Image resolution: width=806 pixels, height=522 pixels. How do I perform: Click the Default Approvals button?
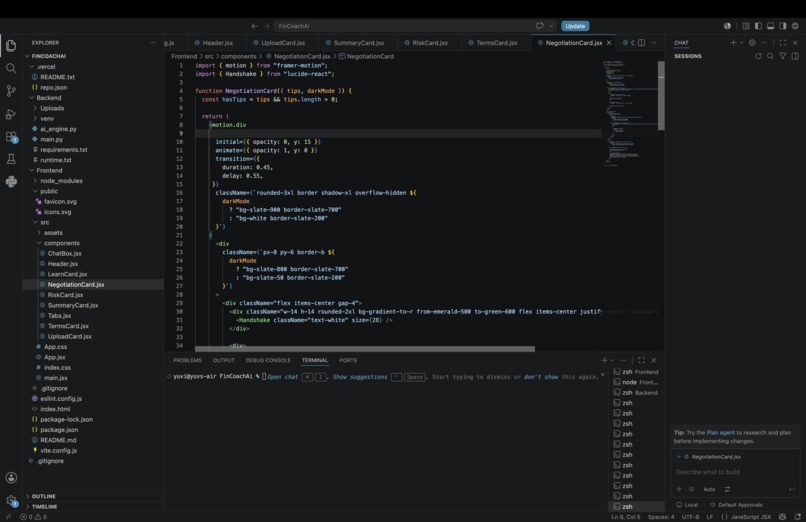(736, 505)
